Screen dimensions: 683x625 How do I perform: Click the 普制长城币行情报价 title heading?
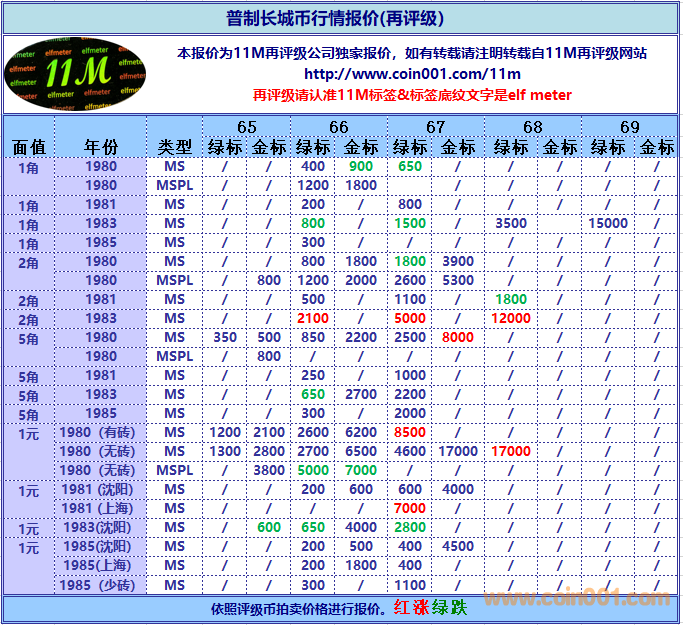[335, 19]
